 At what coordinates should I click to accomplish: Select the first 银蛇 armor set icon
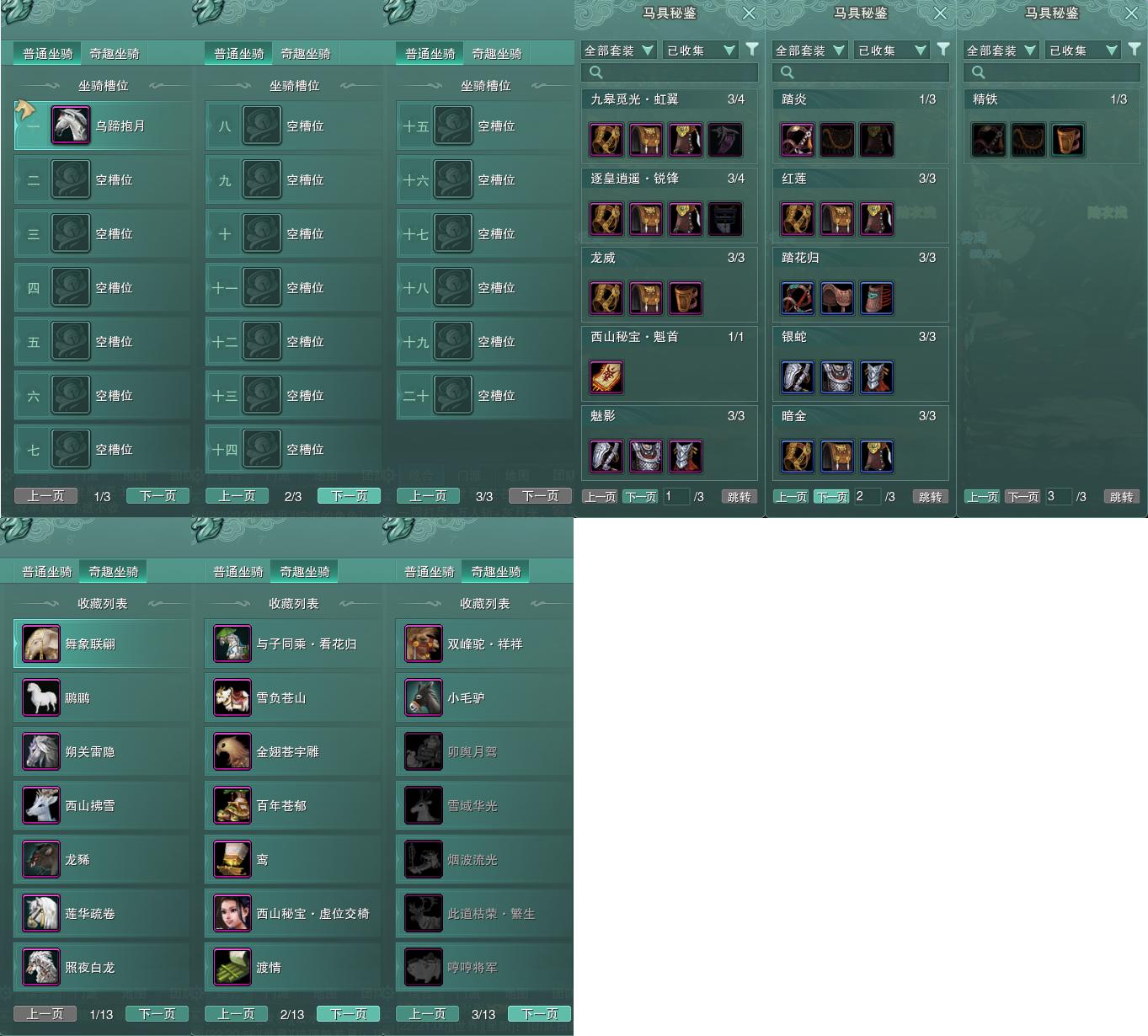[x=798, y=377]
